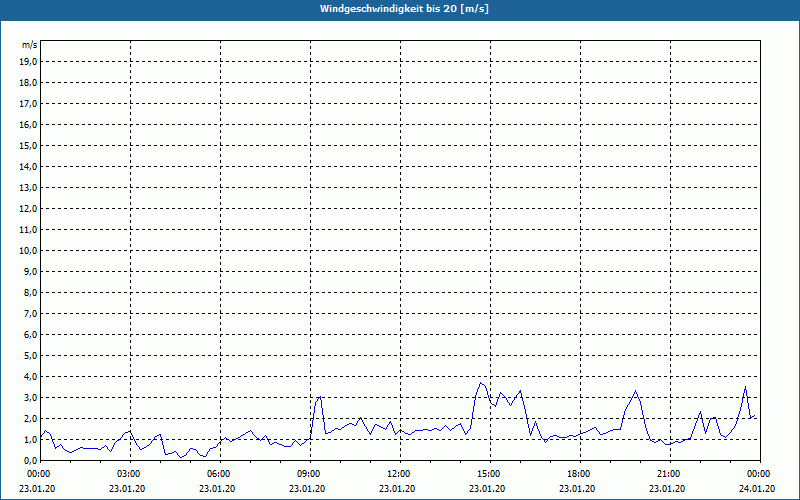Viewport: 800px width, 500px height.
Task: Select the '18,0' y-axis label
Action: (28, 83)
